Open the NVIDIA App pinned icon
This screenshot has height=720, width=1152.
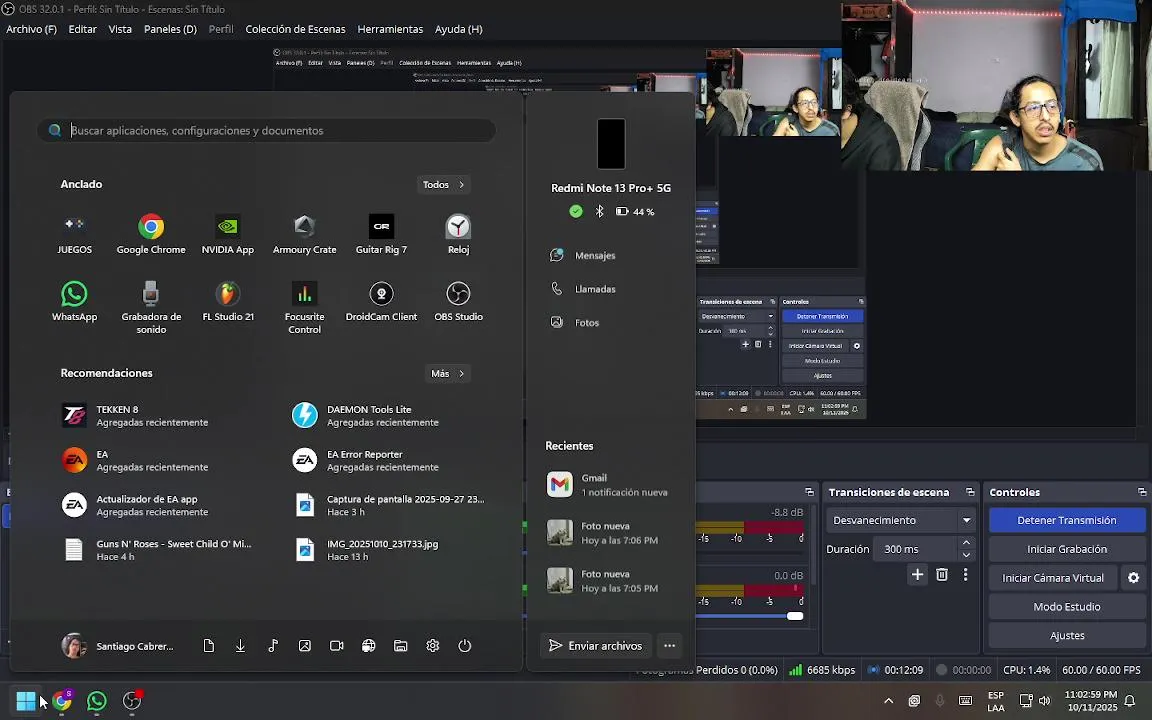pyautogui.click(x=228, y=235)
